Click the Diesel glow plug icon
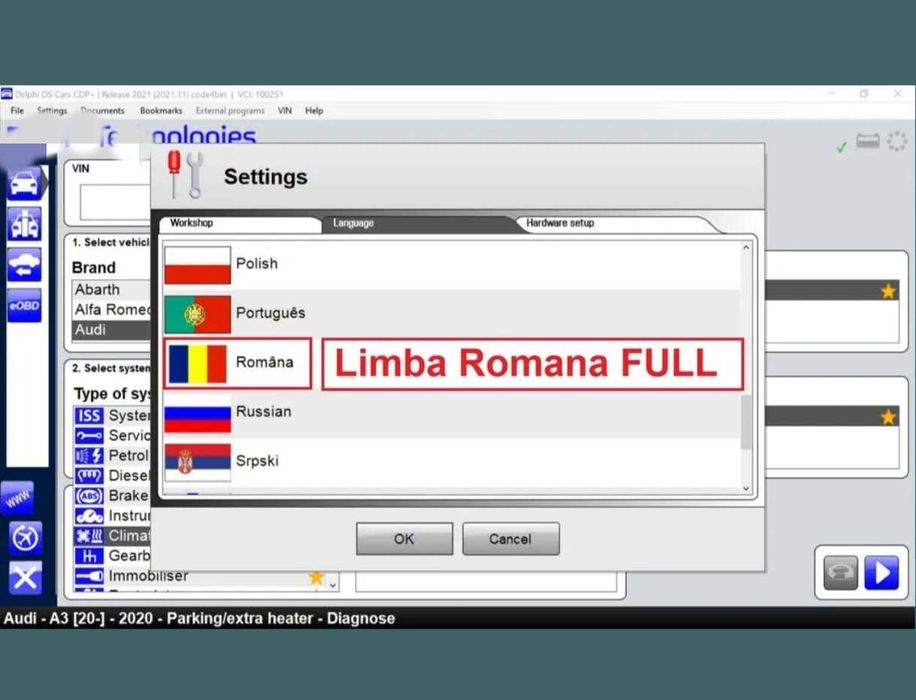Image resolution: width=916 pixels, height=700 pixels. (89, 476)
